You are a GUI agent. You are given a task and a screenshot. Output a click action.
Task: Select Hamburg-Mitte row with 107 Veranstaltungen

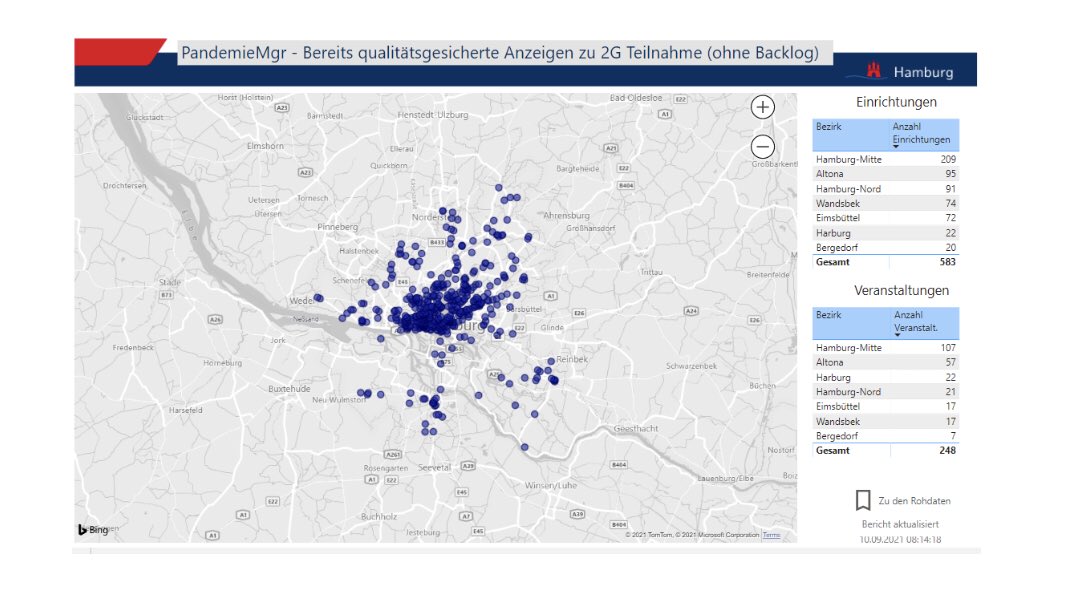pos(886,348)
